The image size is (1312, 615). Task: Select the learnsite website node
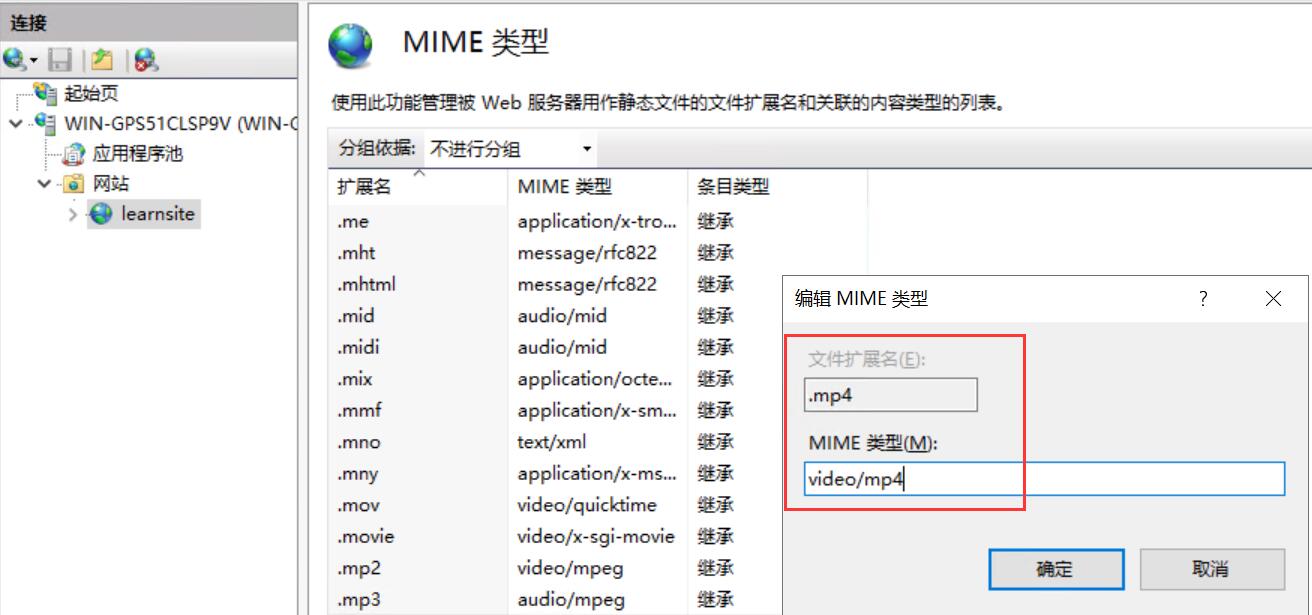(x=157, y=214)
